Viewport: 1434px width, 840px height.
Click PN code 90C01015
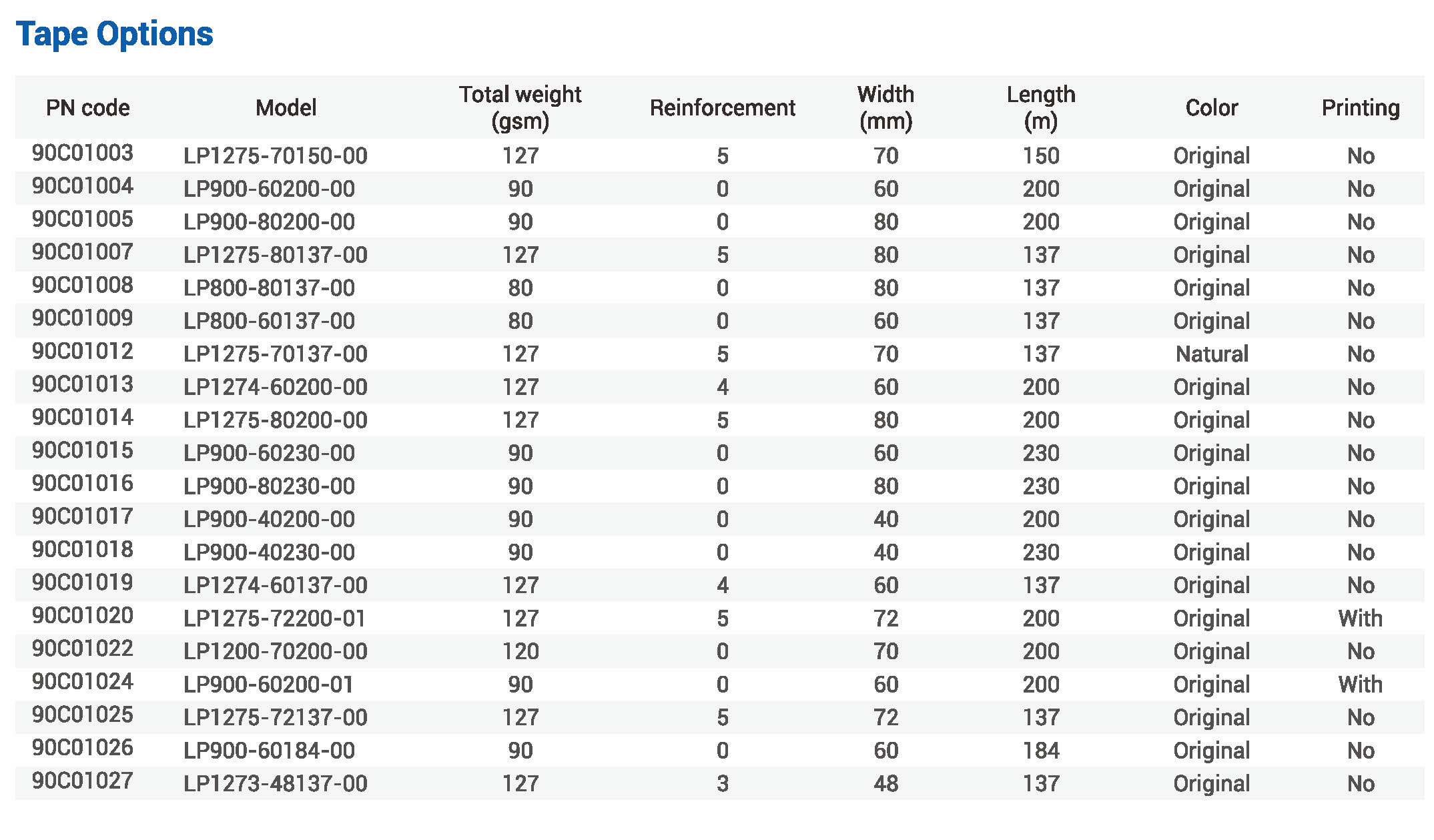[83, 450]
